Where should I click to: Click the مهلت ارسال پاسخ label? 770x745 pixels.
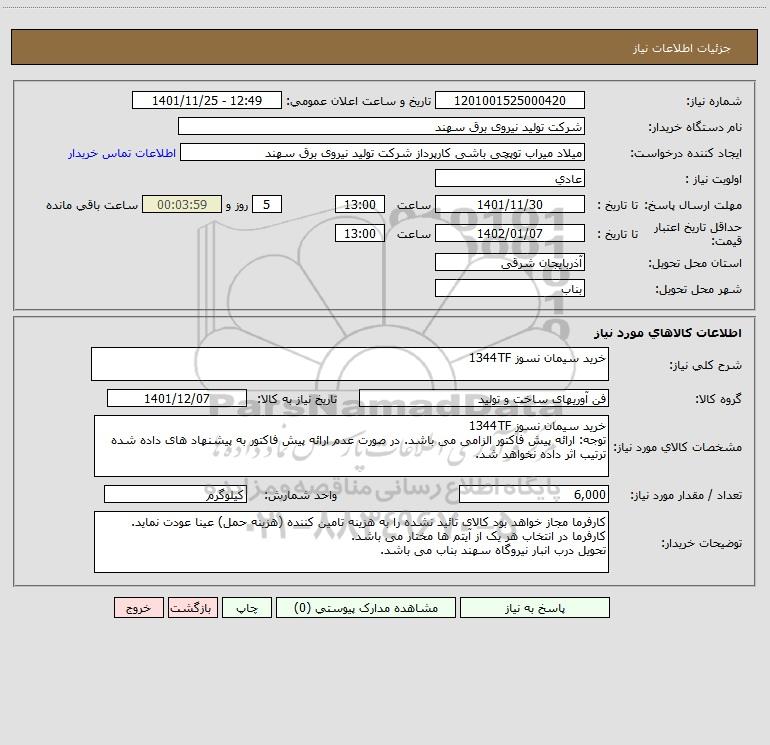click(693, 205)
